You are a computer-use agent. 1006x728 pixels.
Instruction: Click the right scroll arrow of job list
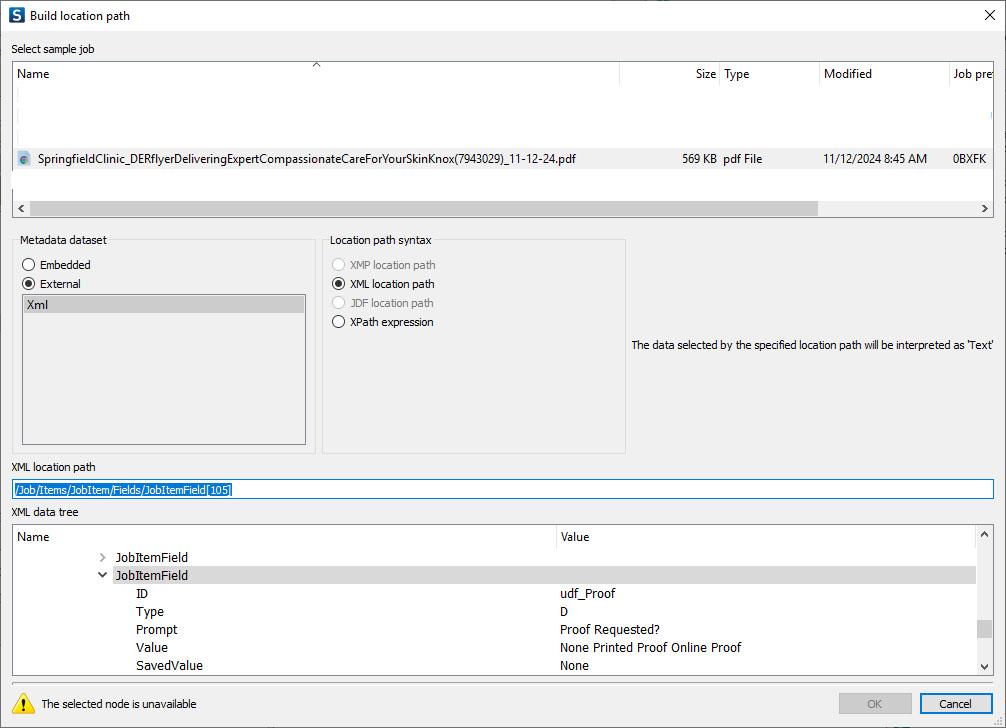tap(985, 208)
